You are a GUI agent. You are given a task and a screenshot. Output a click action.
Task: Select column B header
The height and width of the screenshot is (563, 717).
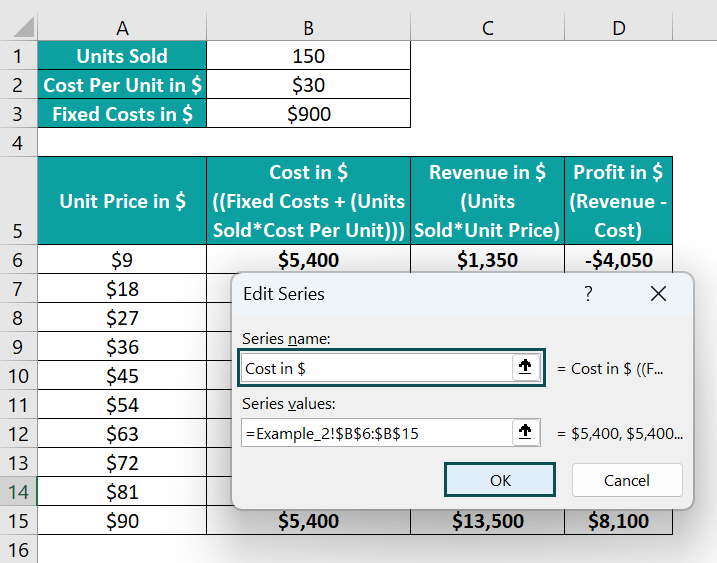[309, 28]
